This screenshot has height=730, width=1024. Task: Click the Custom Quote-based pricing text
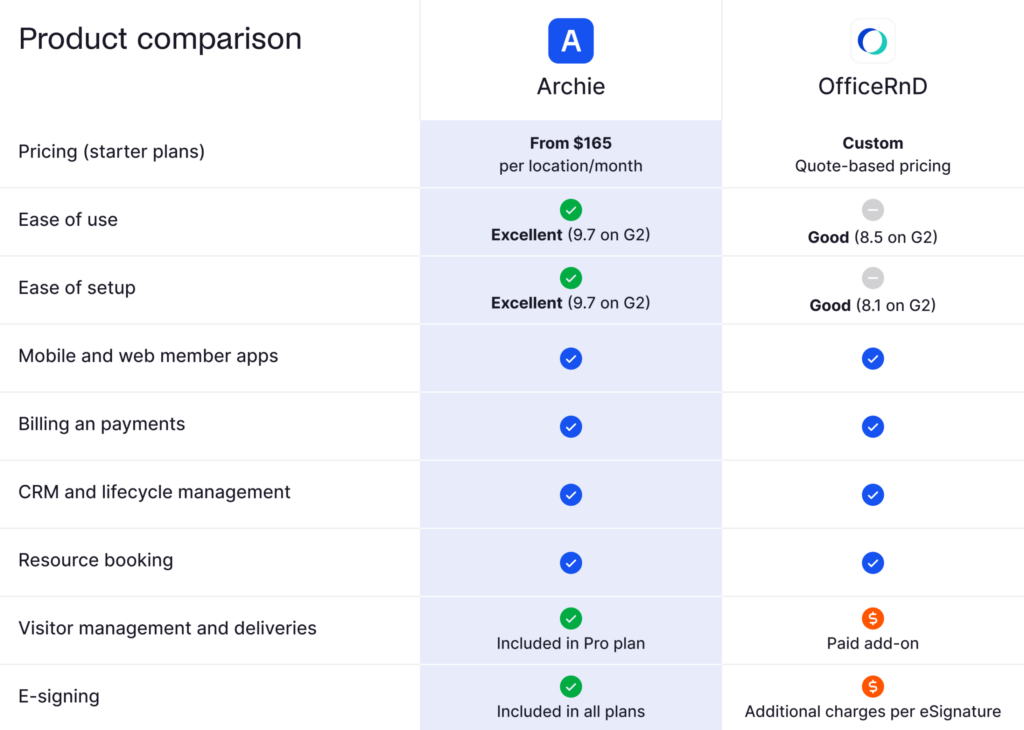872,154
